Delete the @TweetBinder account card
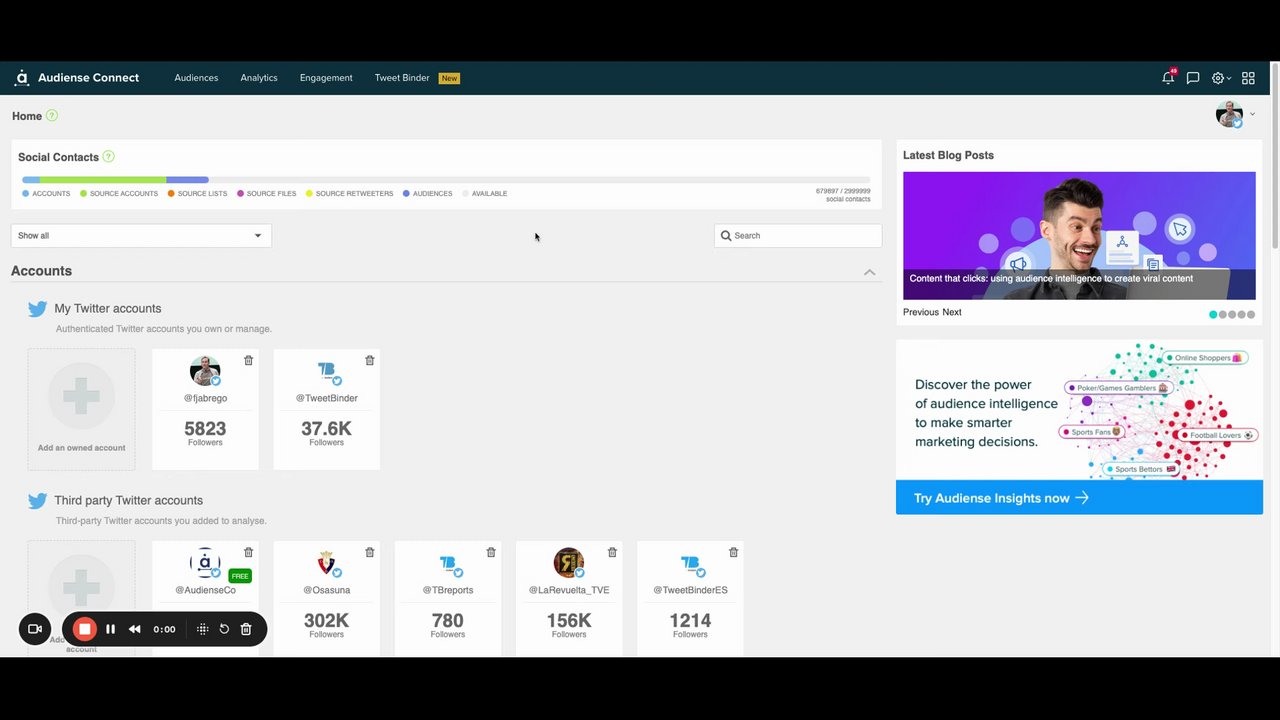Screen dimensions: 1280x720 369,360
